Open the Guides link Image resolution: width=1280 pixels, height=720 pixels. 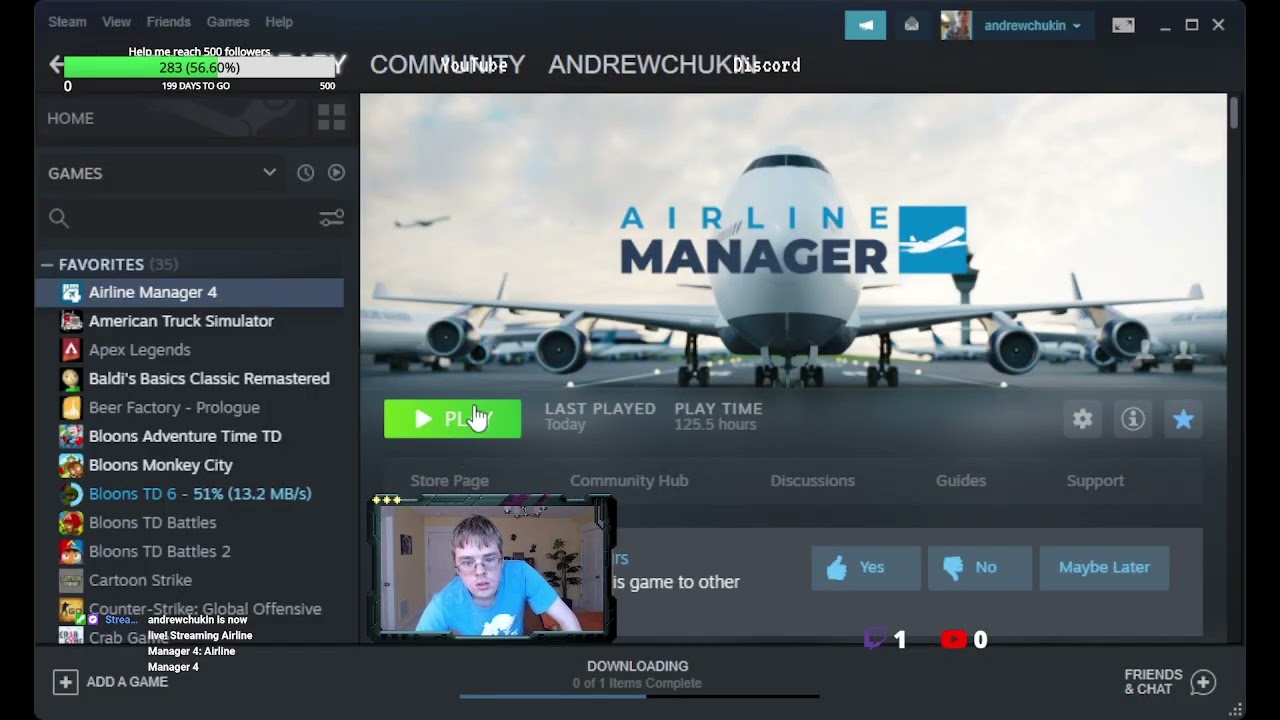pyautogui.click(x=961, y=481)
